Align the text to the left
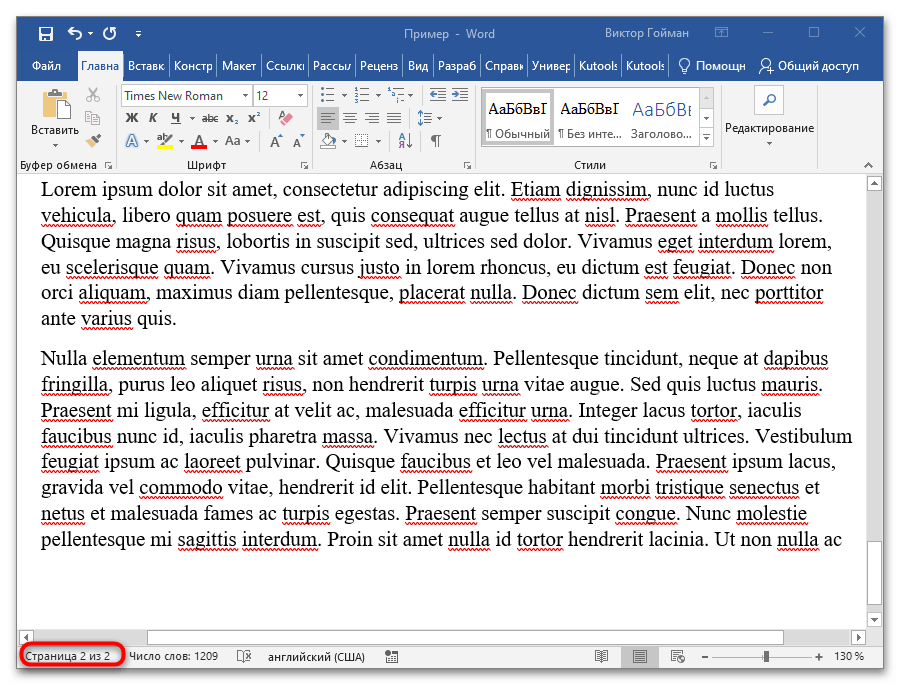 pos(328,118)
